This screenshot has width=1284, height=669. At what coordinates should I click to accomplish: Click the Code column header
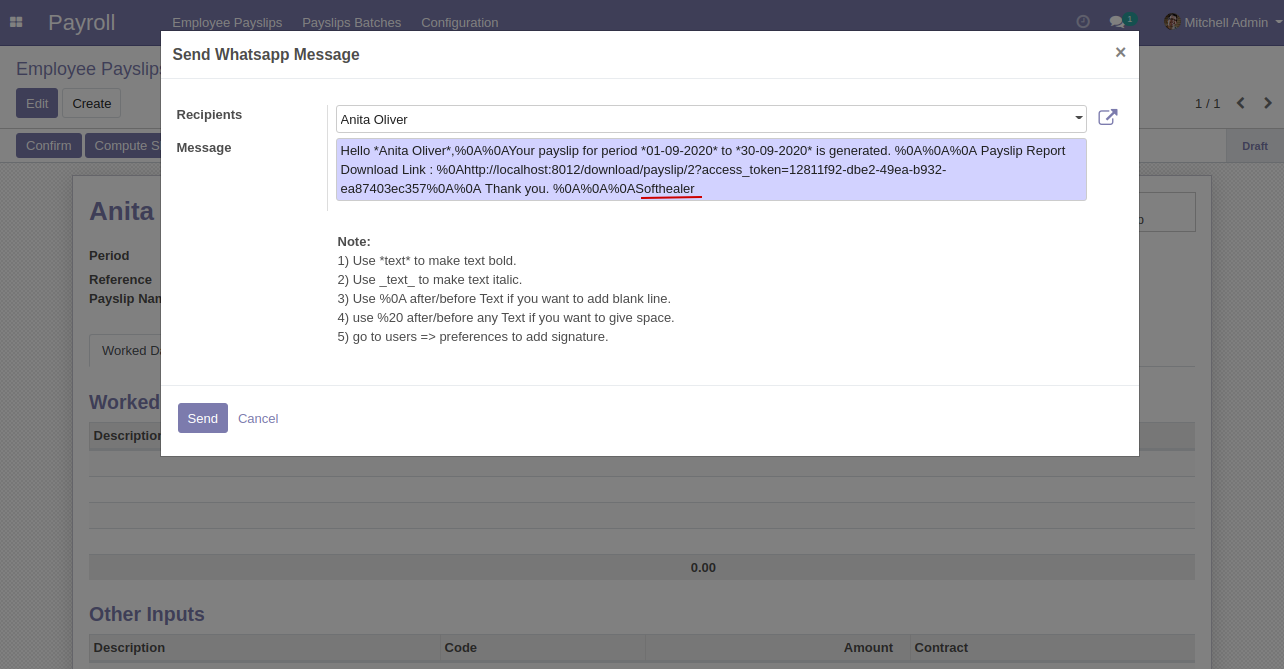[460, 647]
